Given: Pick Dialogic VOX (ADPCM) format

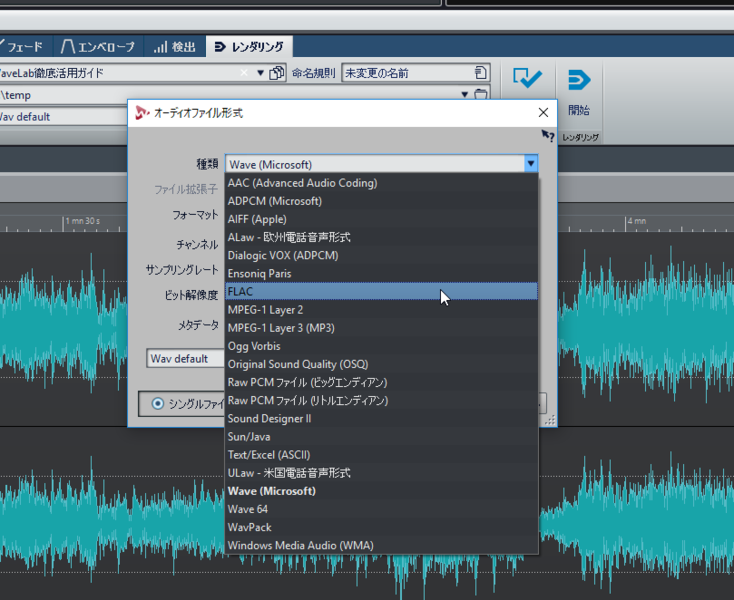Looking at the screenshot, I should 381,256.
